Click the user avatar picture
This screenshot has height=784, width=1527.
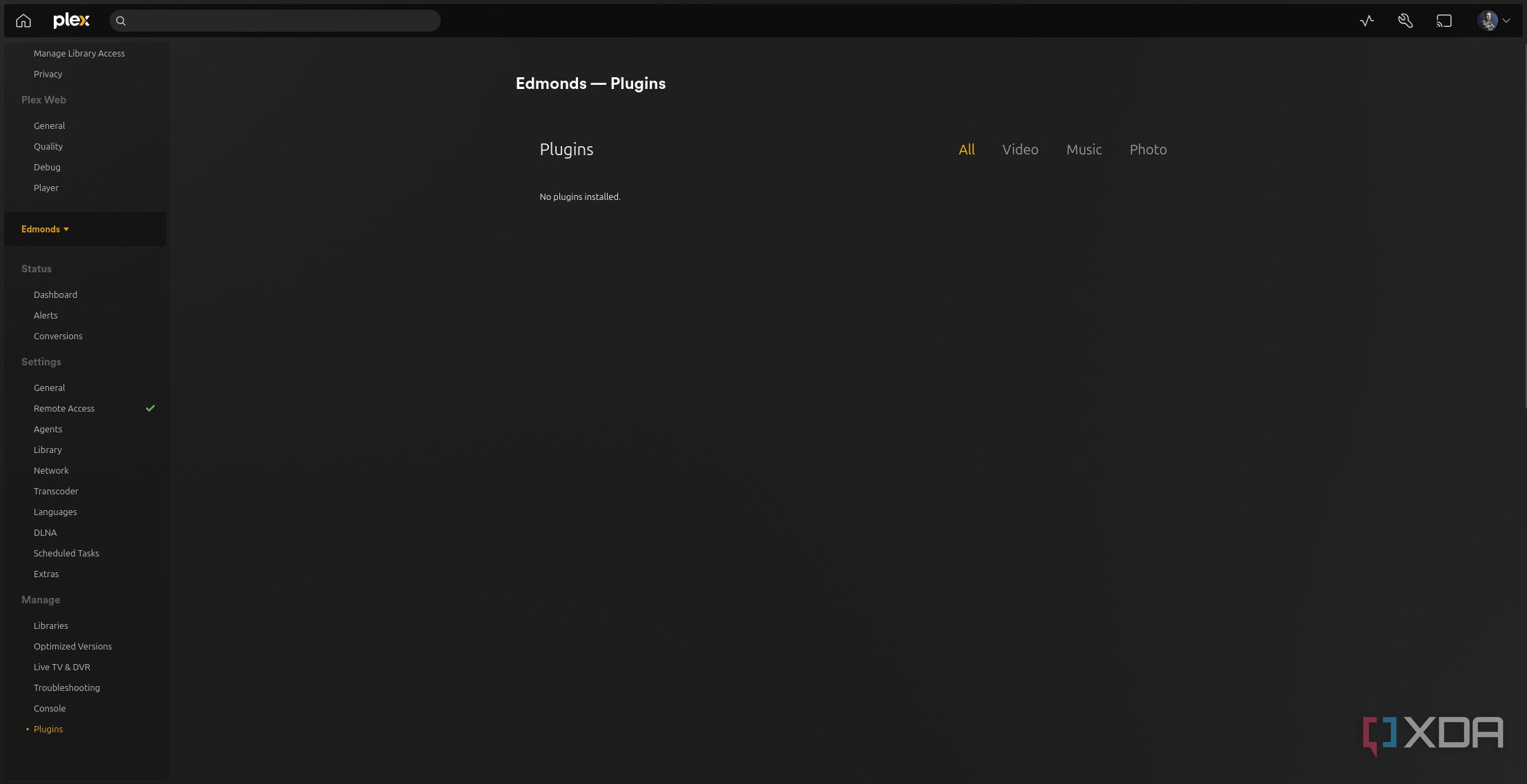1486,21
